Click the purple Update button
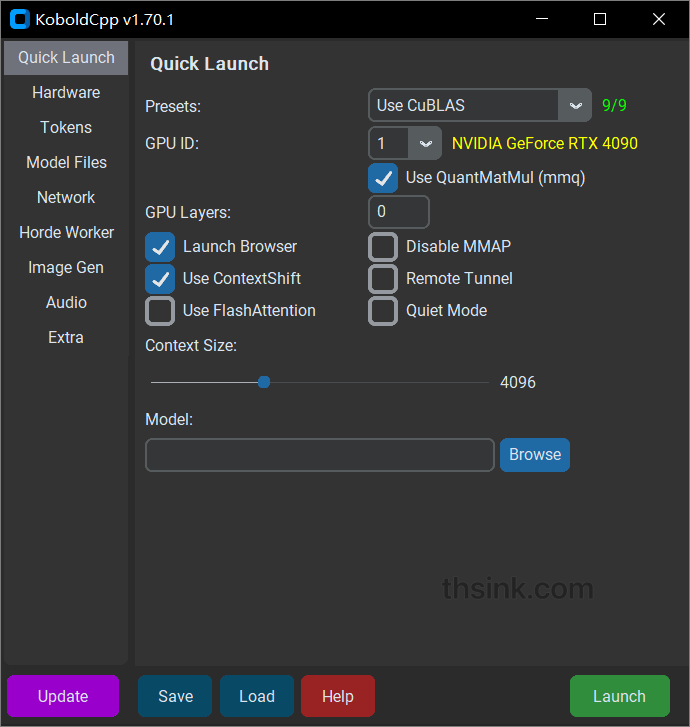 [63, 696]
